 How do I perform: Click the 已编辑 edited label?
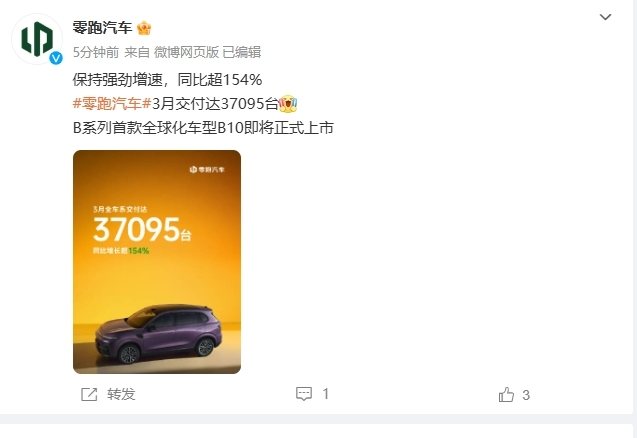point(242,52)
